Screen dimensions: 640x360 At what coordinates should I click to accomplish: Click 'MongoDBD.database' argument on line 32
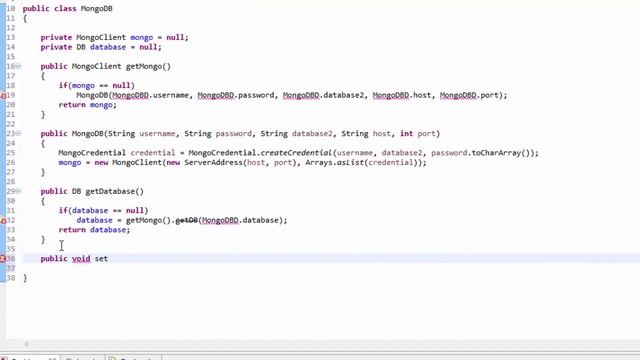(240, 220)
